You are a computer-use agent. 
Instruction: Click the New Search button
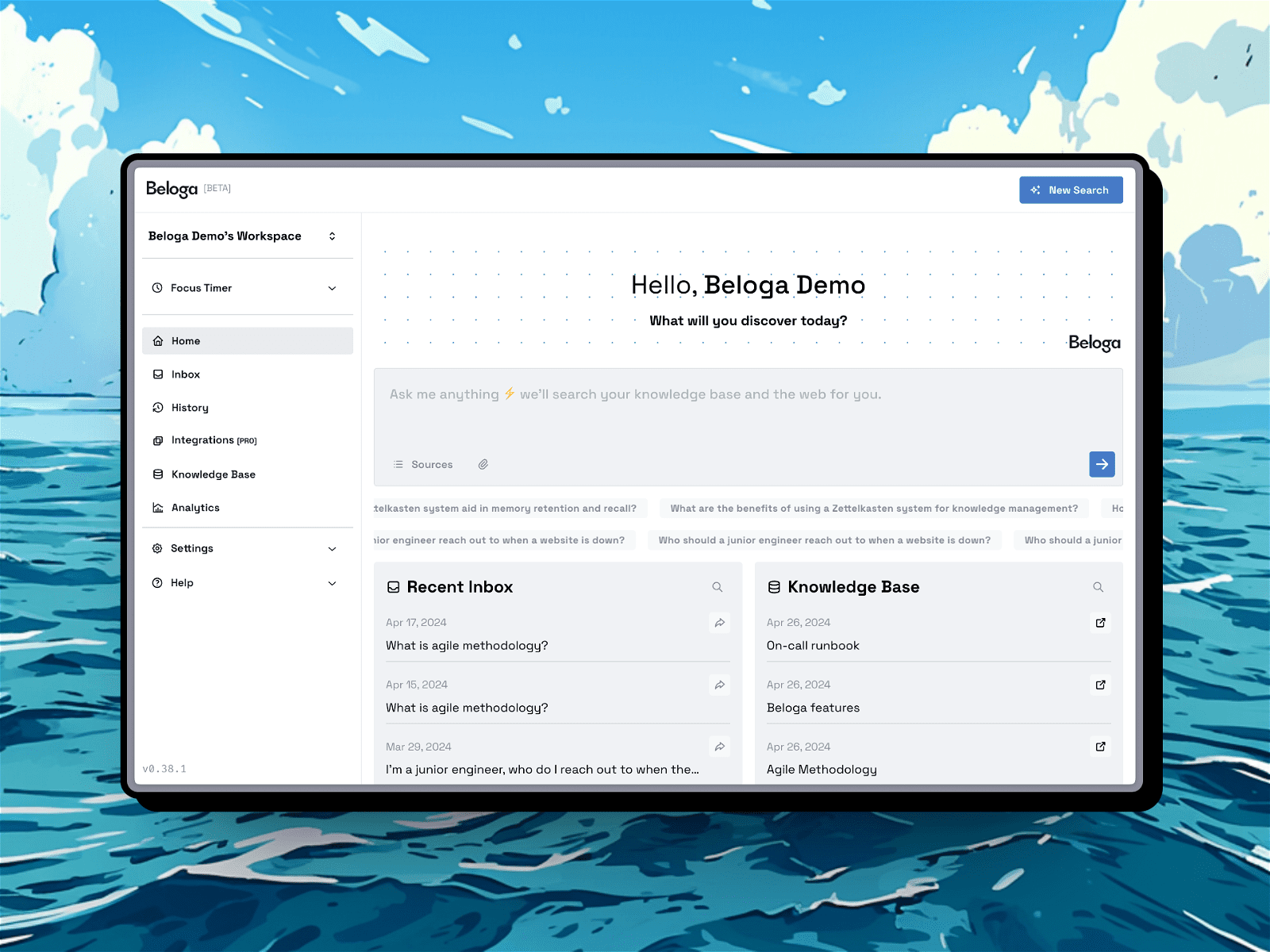pos(1070,190)
